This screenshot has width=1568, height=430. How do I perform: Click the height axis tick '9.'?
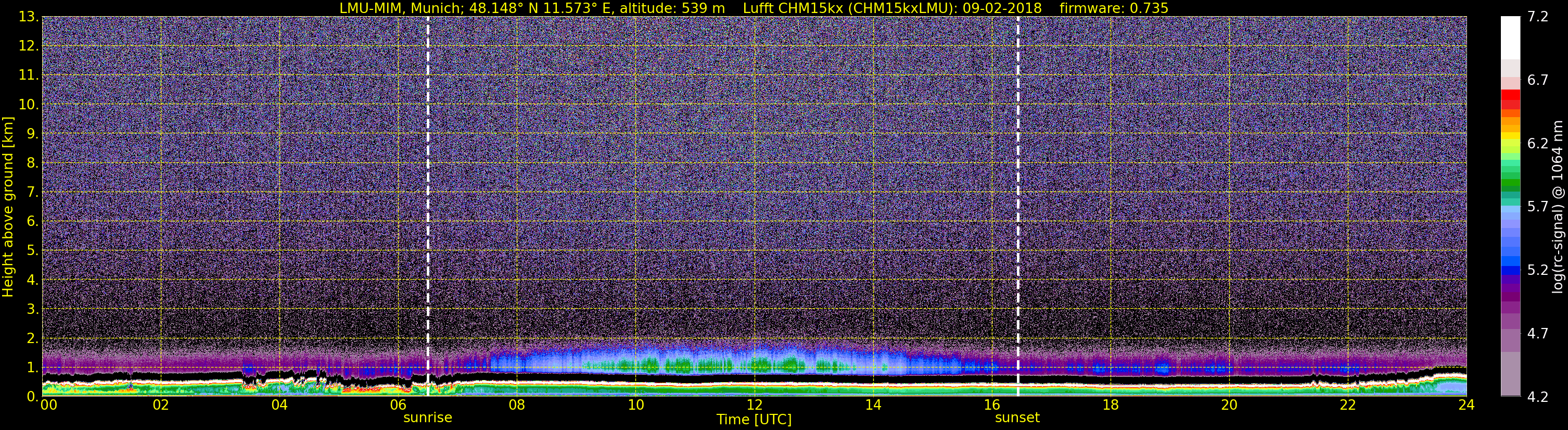coord(32,133)
